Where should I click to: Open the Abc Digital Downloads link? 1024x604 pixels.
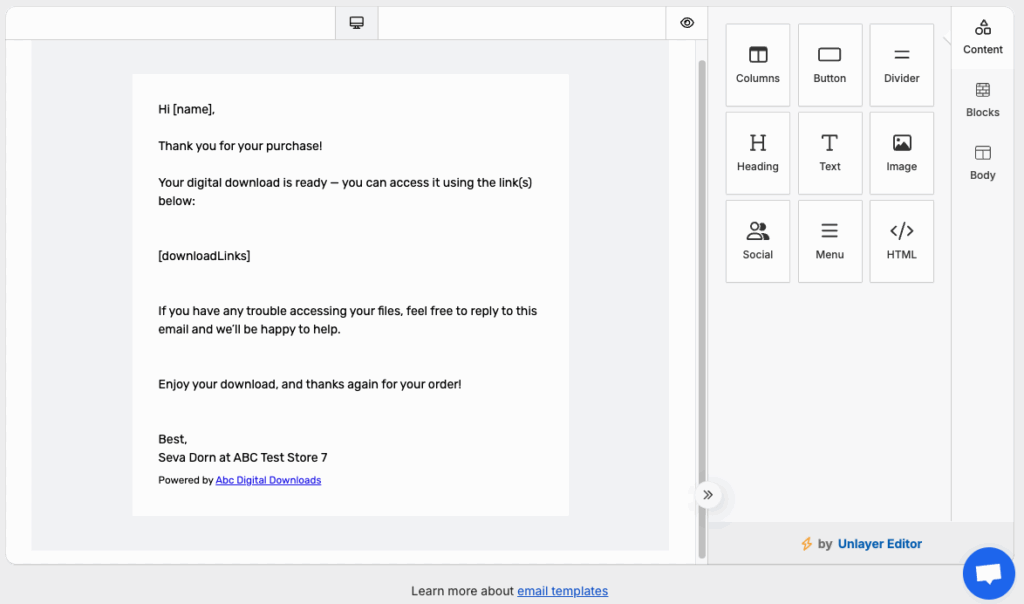point(268,480)
